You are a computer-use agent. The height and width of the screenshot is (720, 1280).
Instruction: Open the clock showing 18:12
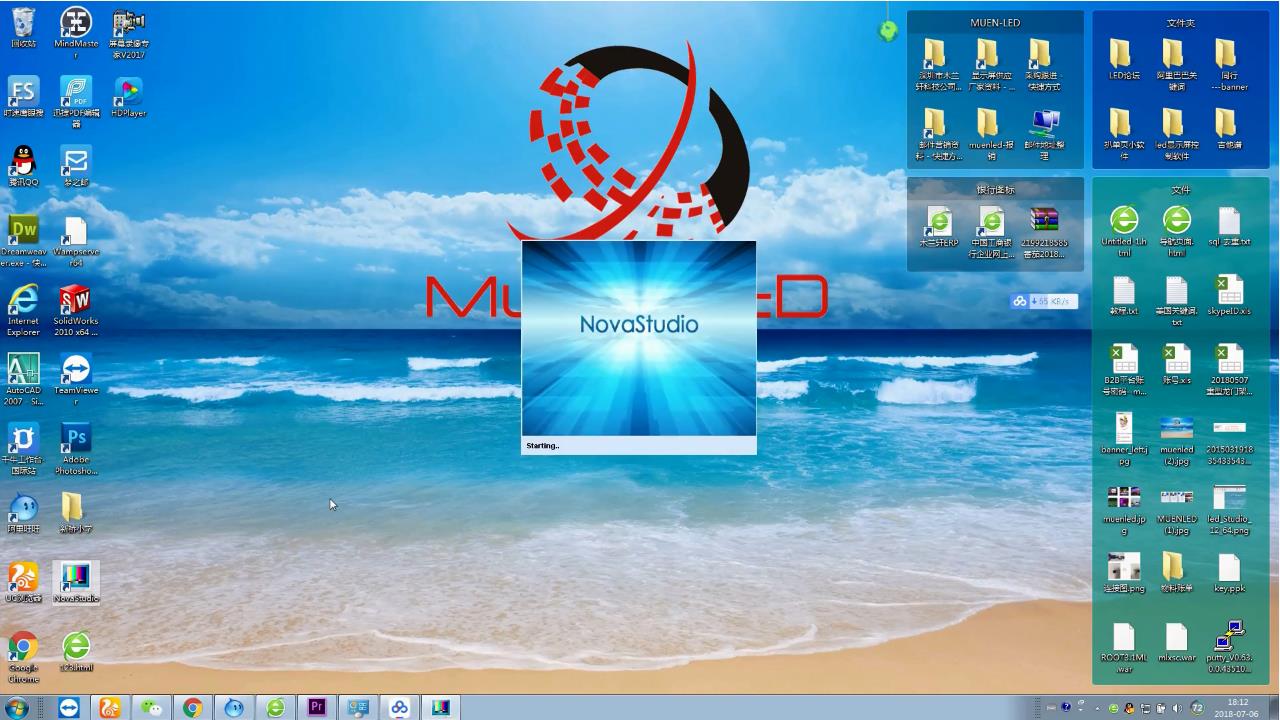pyautogui.click(x=1238, y=708)
